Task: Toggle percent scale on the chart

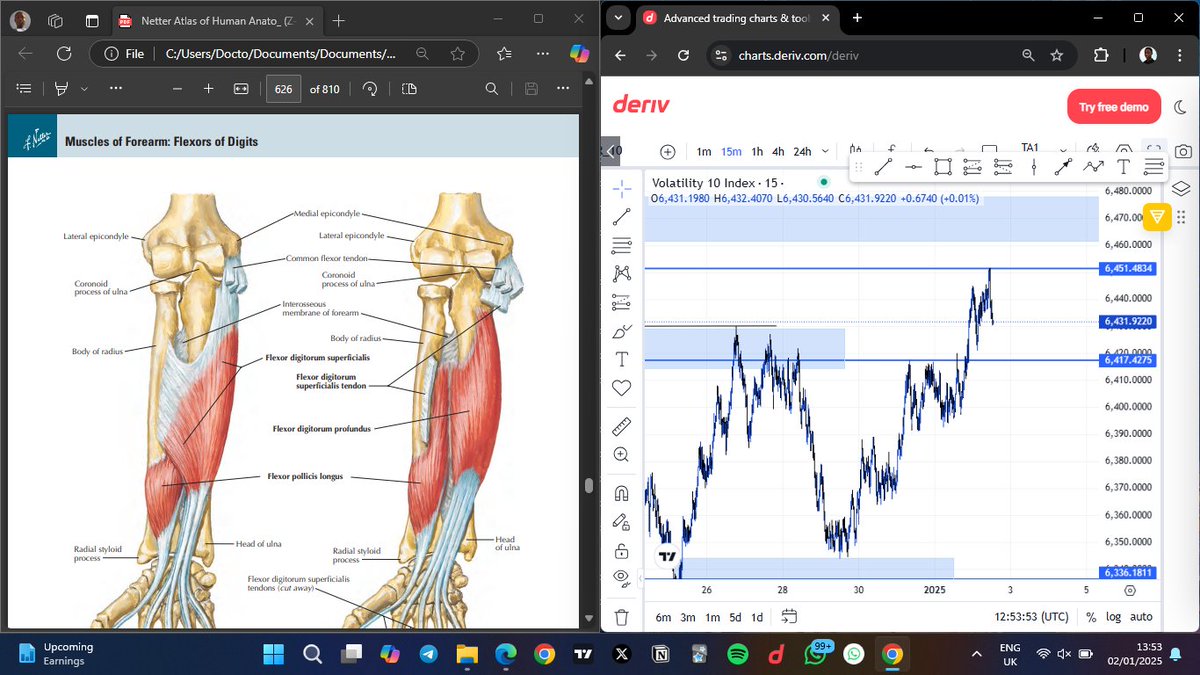Action: point(1091,617)
